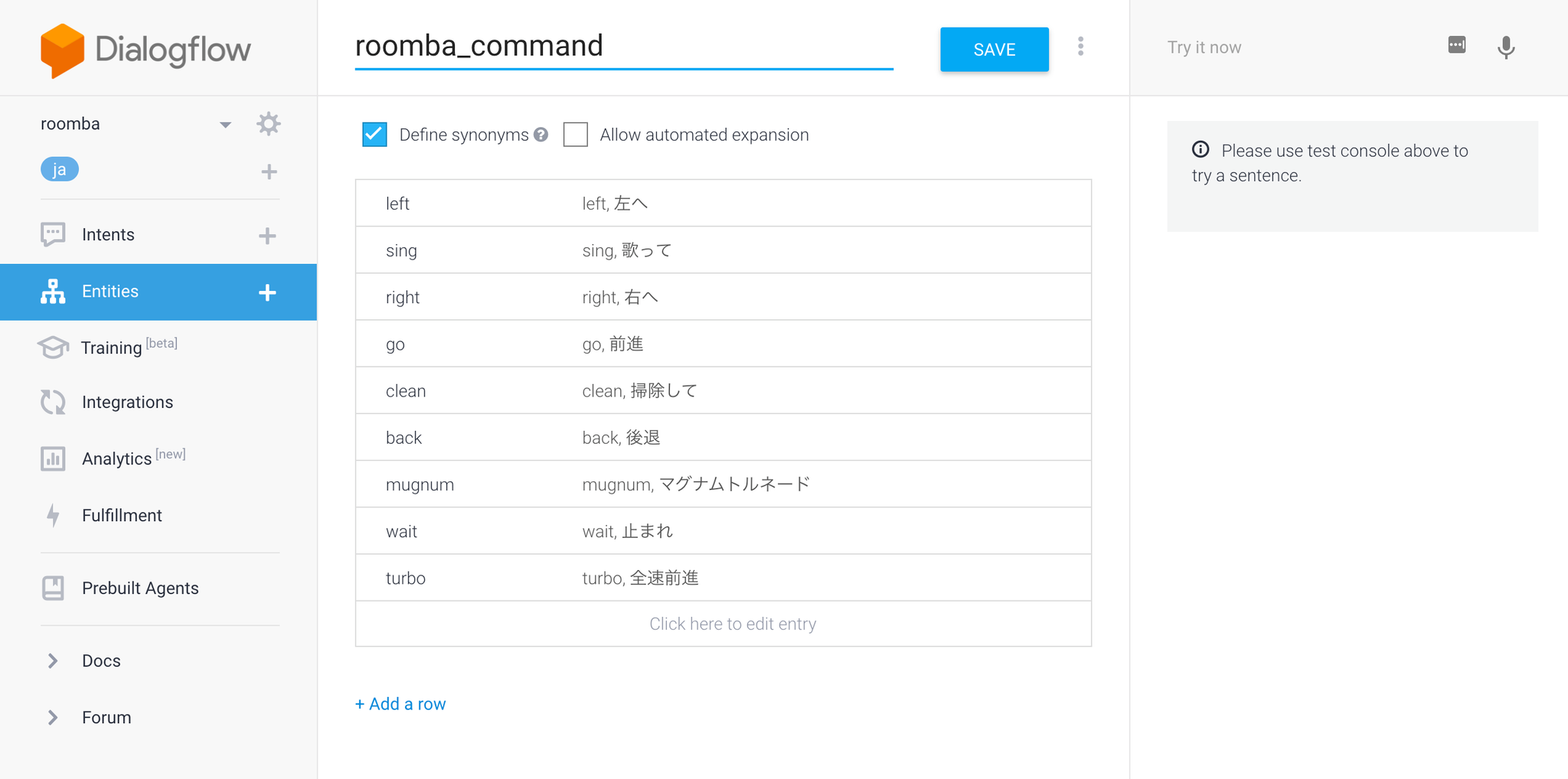Click the Add a row link

pos(400,704)
